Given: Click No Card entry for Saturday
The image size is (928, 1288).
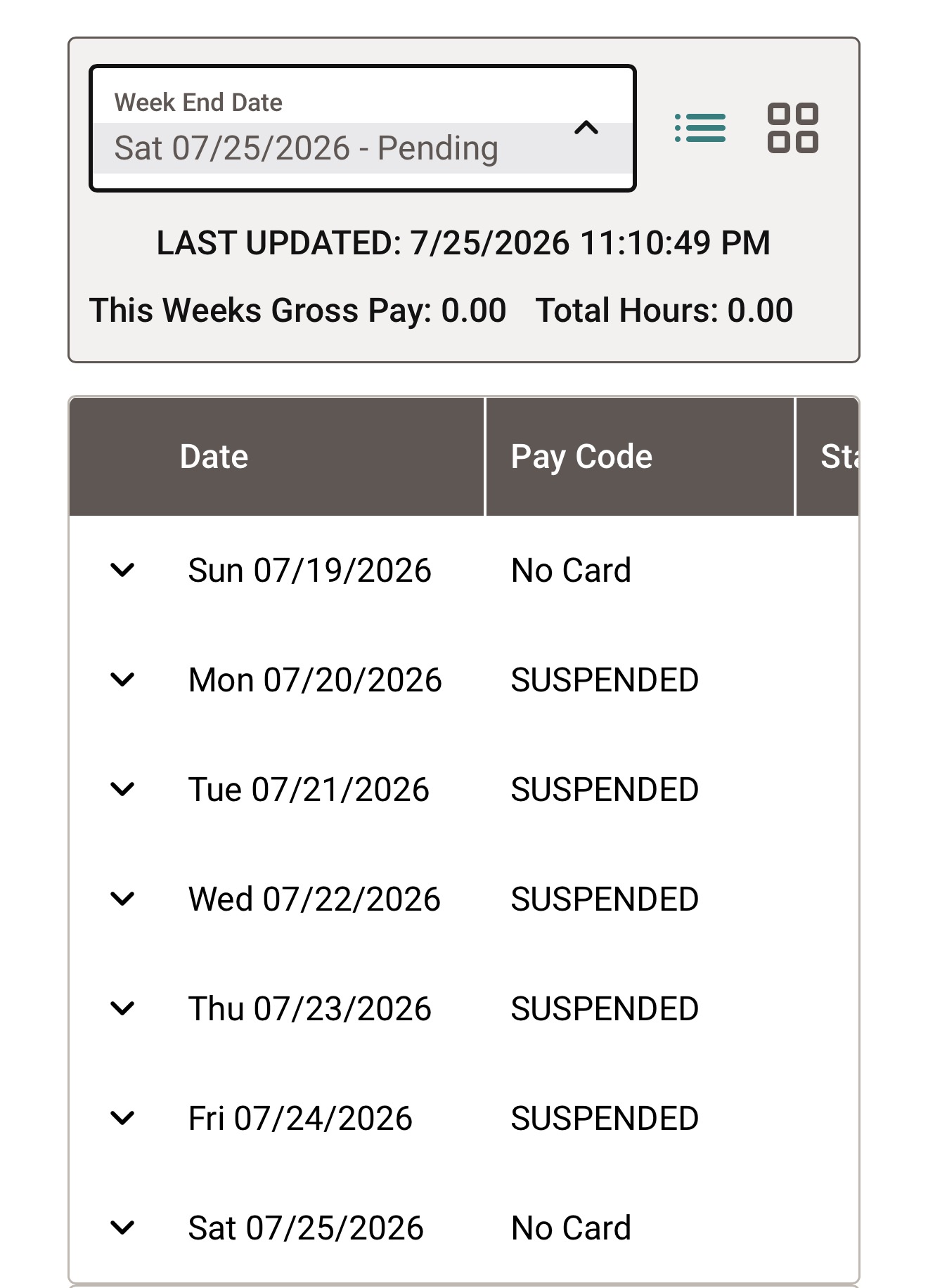Looking at the screenshot, I should click(x=571, y=1228).
